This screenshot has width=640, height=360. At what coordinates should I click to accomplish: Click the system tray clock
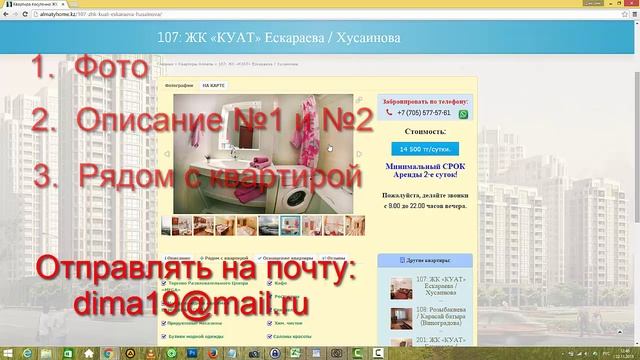coord(624,353)
